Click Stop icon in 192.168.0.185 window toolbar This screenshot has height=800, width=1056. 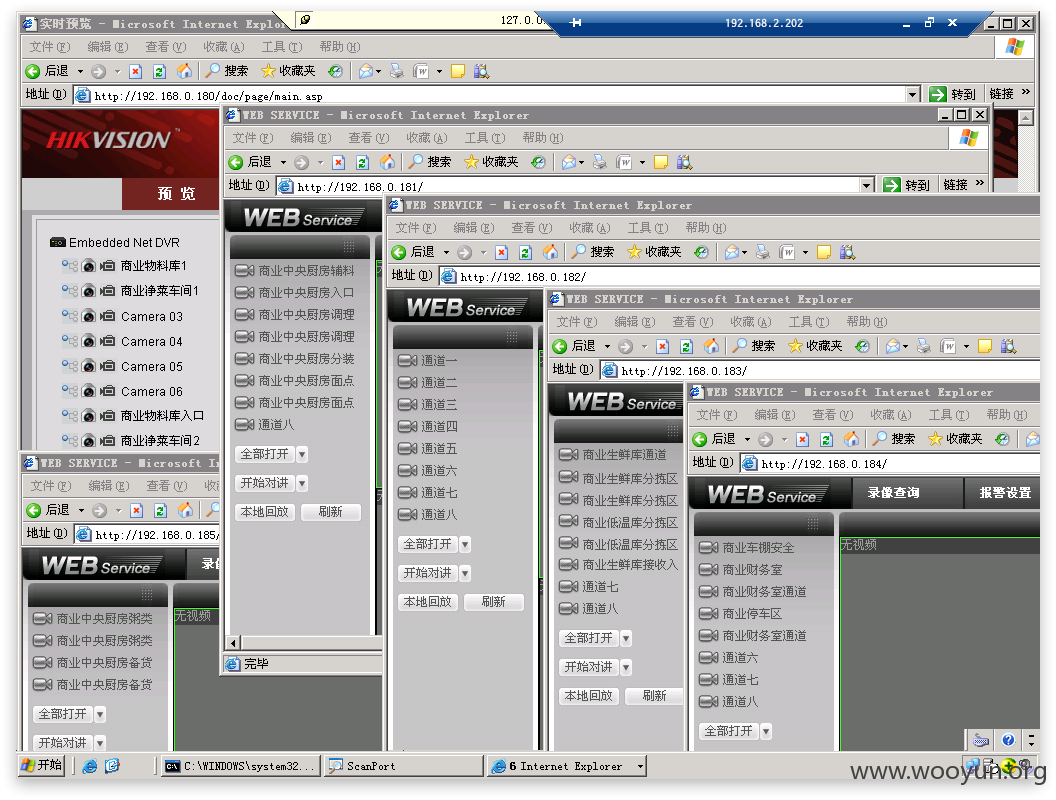click(137, 510)
